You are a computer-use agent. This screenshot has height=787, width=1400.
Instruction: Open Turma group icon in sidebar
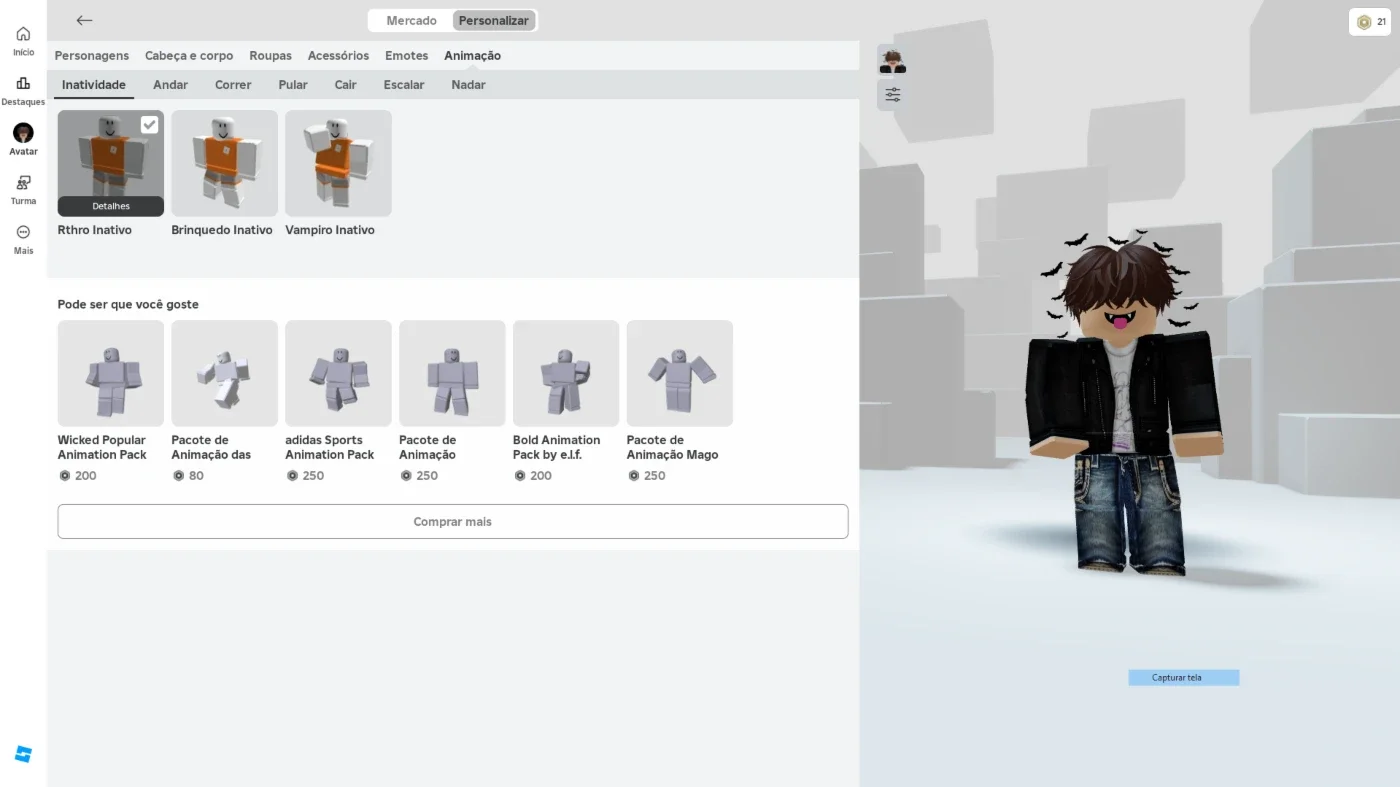23,182
